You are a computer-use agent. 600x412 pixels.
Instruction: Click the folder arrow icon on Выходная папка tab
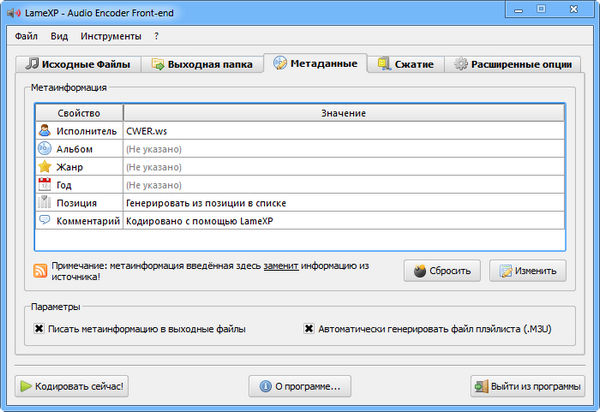[x=158, y=64]
